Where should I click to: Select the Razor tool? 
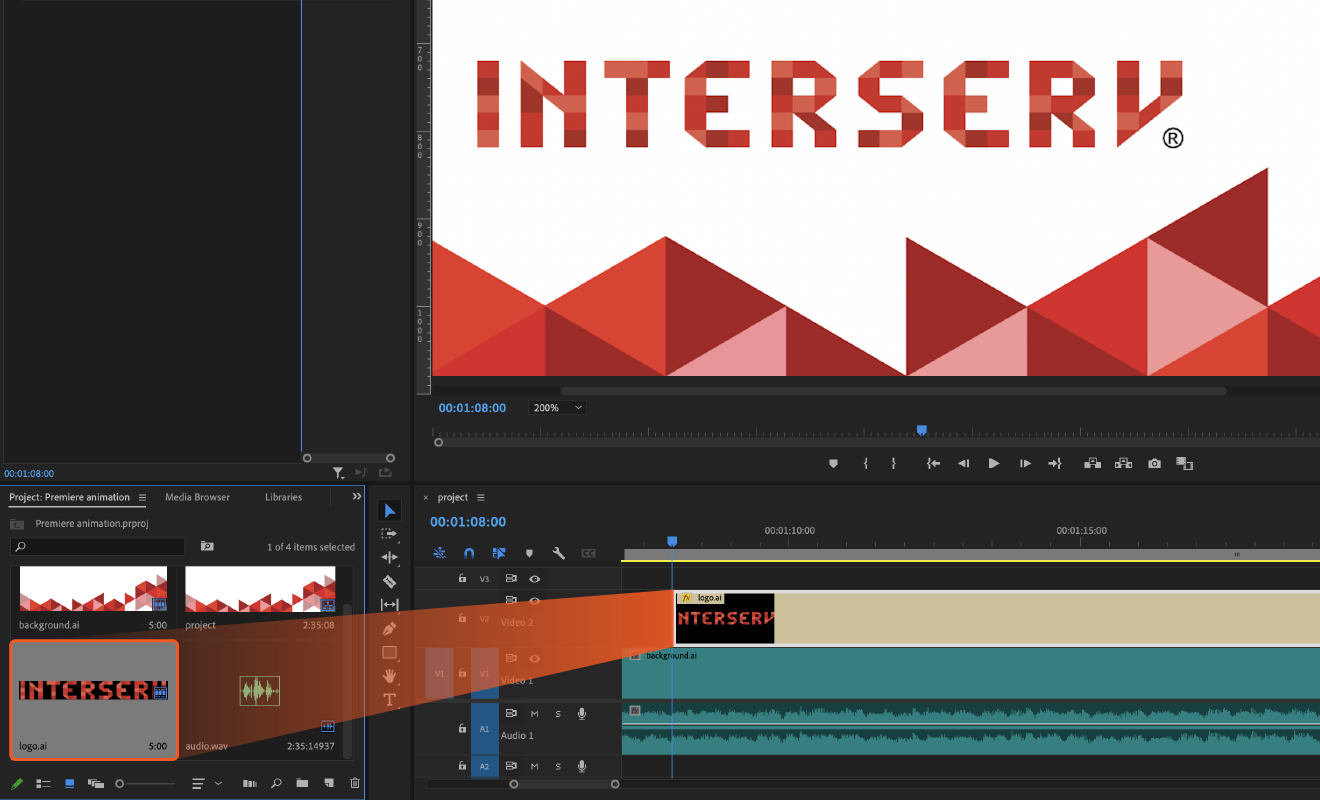(390, 581)
